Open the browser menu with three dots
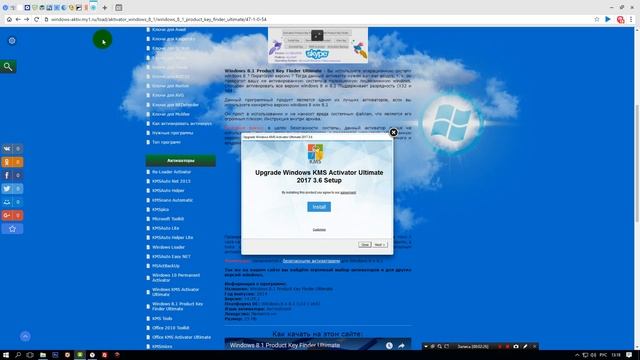The height and width of the screenshot is (360, 640). 631,19
